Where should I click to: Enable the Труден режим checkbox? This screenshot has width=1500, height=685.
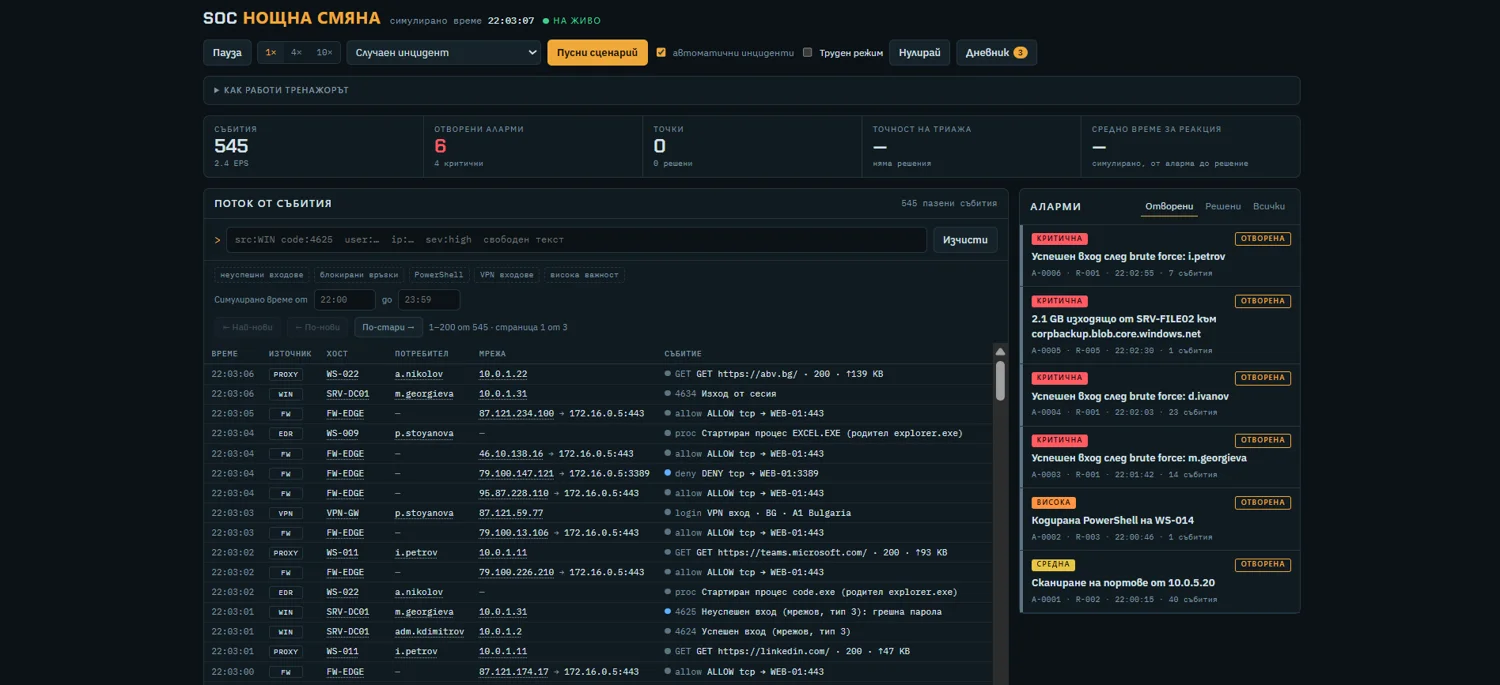click(x=807, y=53)
